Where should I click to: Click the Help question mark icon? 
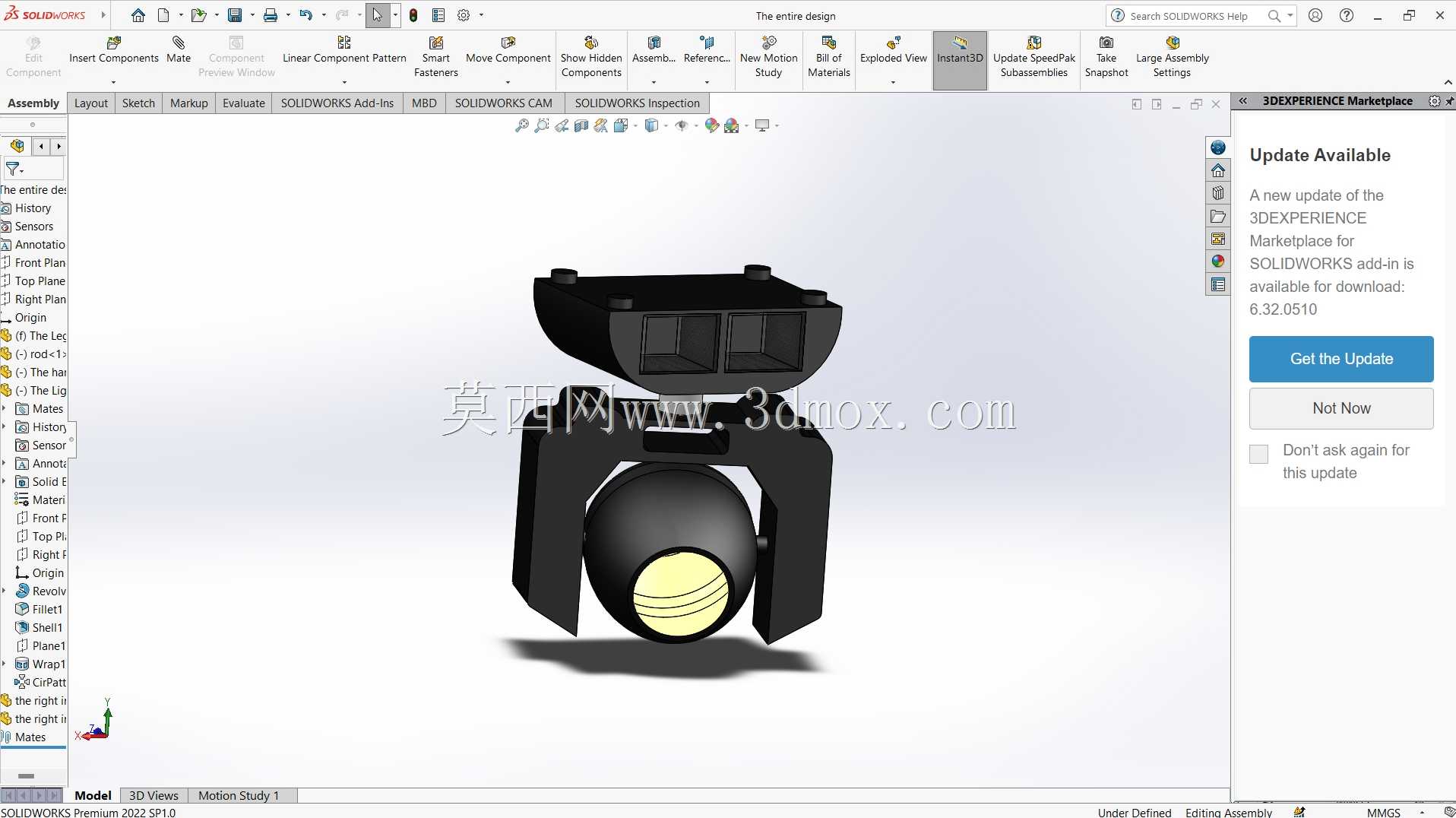pos(1347,15)
